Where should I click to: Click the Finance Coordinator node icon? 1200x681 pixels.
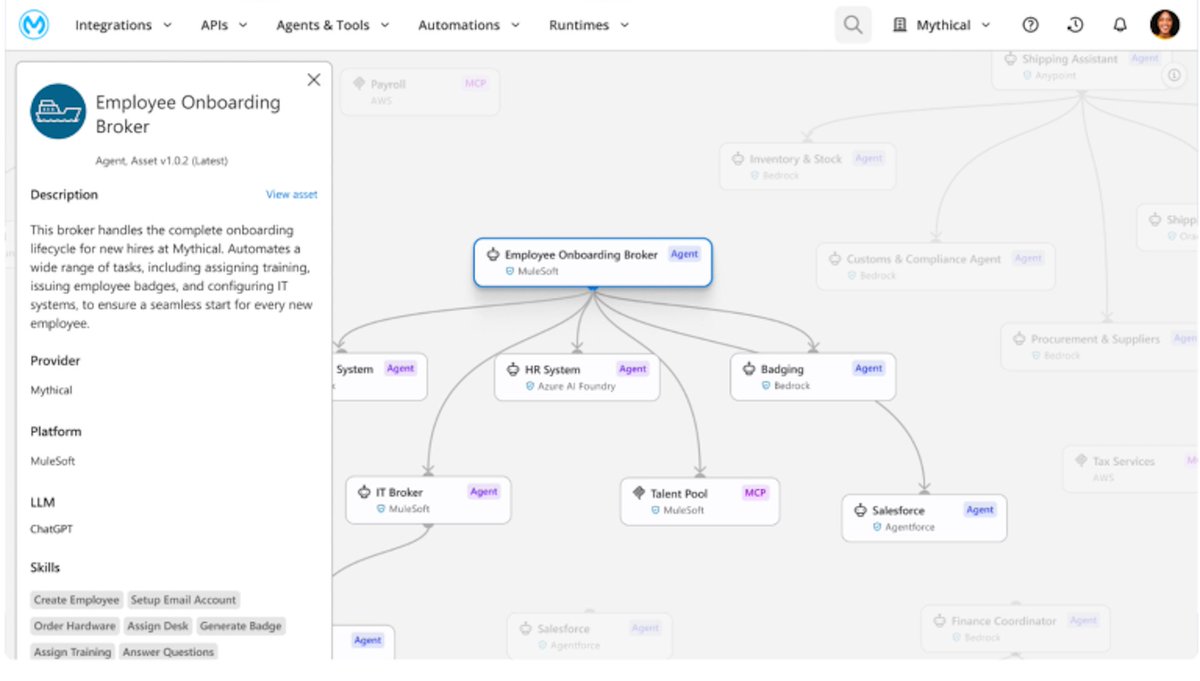pos(940,621)
